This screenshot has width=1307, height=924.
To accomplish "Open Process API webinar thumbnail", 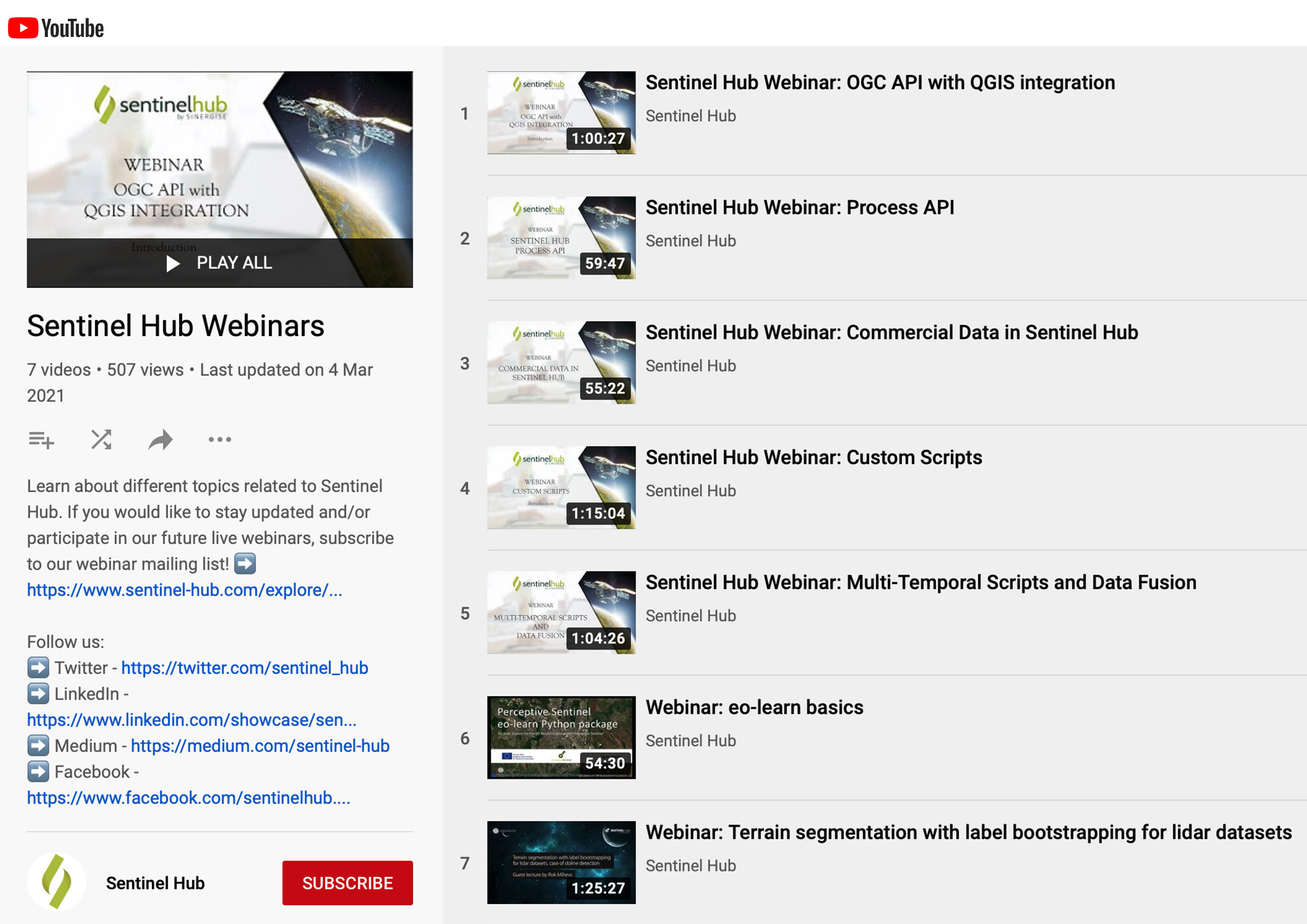I will [x=561, y=237].
